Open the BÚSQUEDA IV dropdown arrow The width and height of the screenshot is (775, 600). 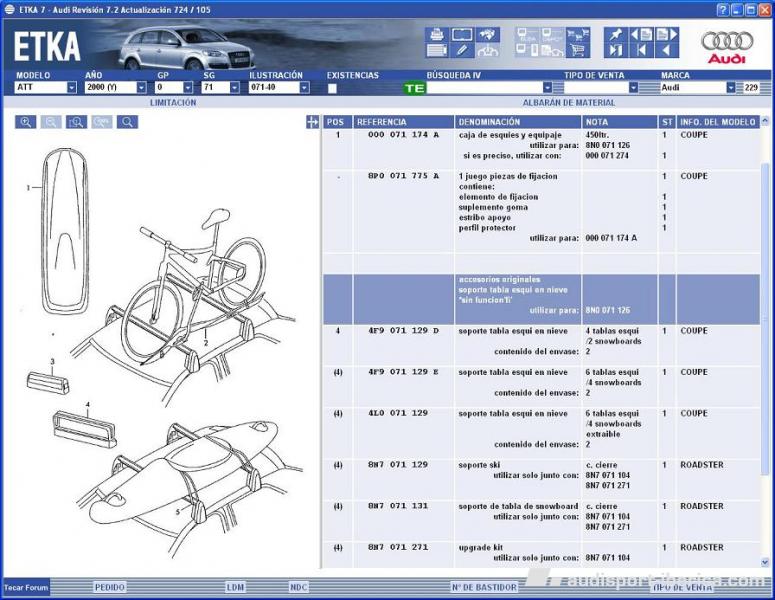tap(547, 87)
